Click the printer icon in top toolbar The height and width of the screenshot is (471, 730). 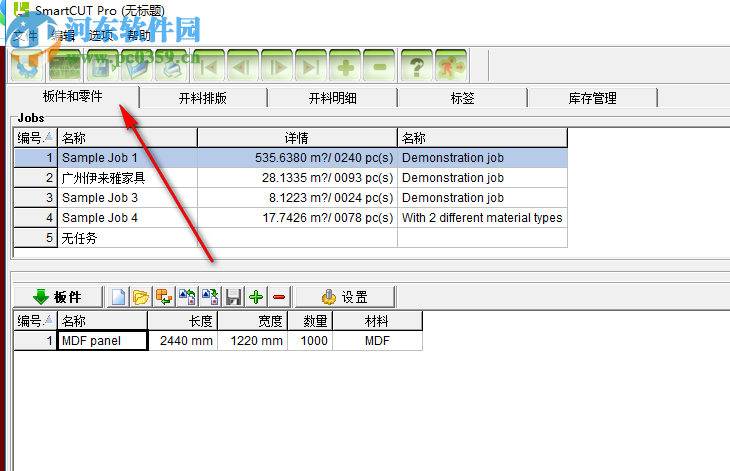point(171,66)
